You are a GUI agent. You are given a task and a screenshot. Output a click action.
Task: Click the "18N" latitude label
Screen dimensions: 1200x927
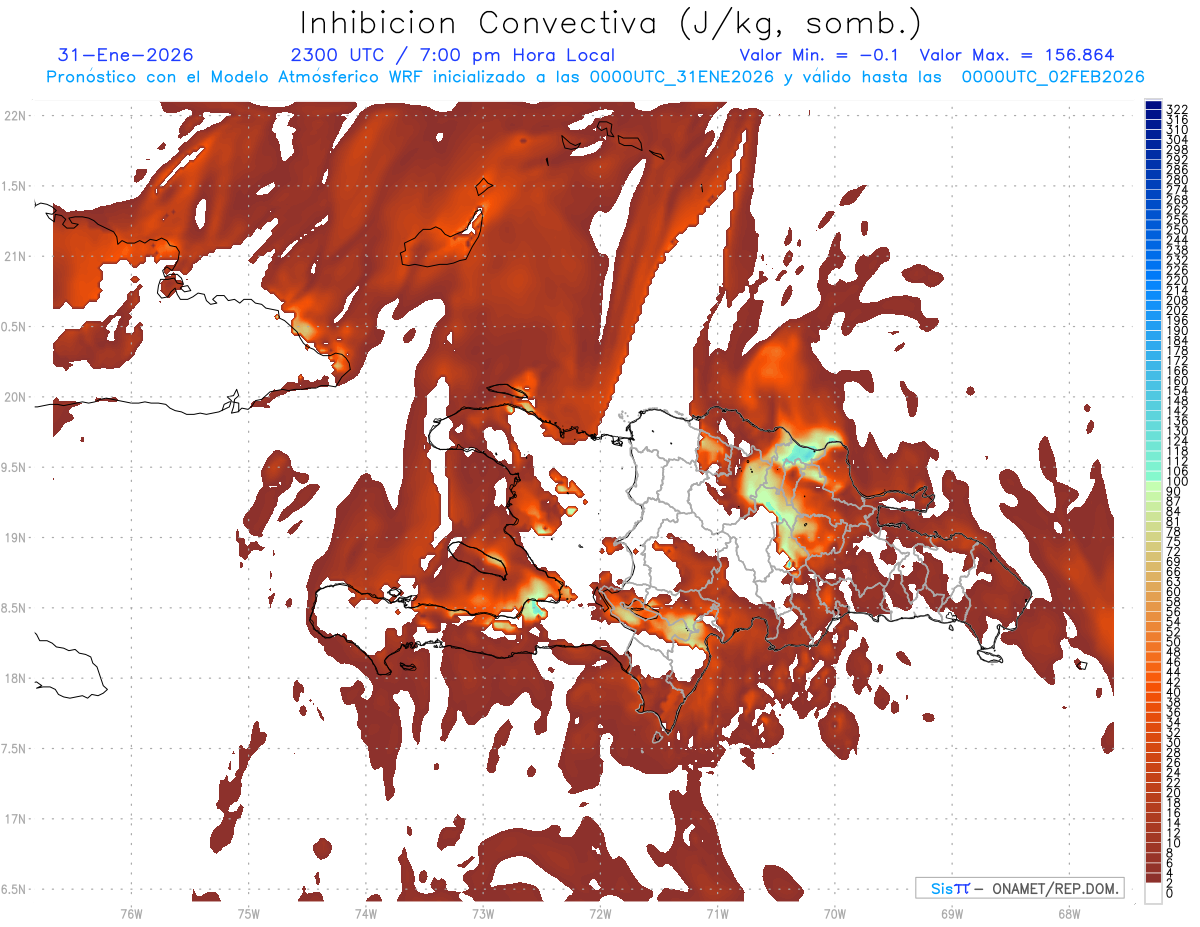click(15, 678)
